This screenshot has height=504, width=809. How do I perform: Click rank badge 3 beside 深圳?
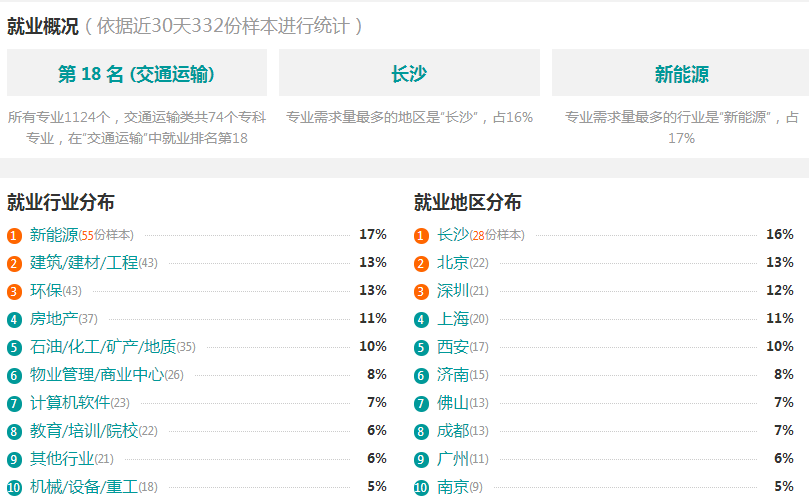click(421, 291)
